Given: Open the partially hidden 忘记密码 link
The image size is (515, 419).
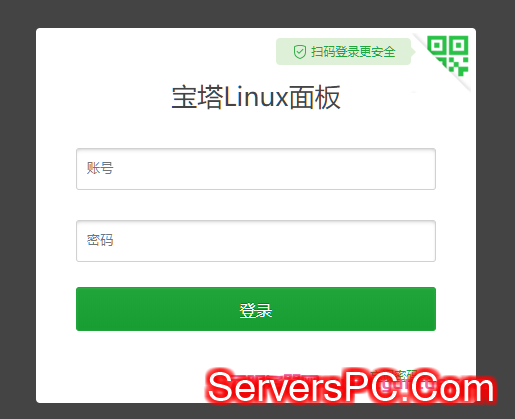Looking at the screenshot, I should click(393, 375).
